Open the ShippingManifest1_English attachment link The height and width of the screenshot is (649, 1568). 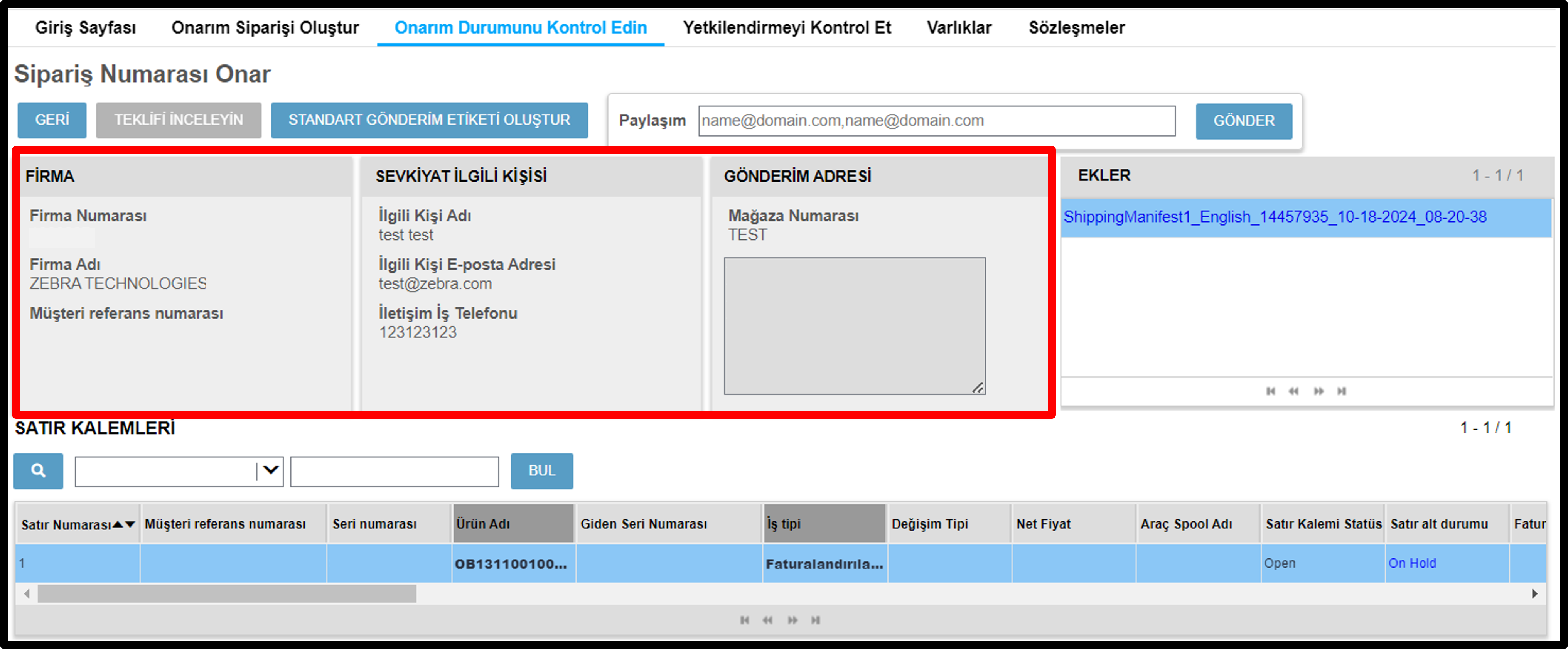1275,217
